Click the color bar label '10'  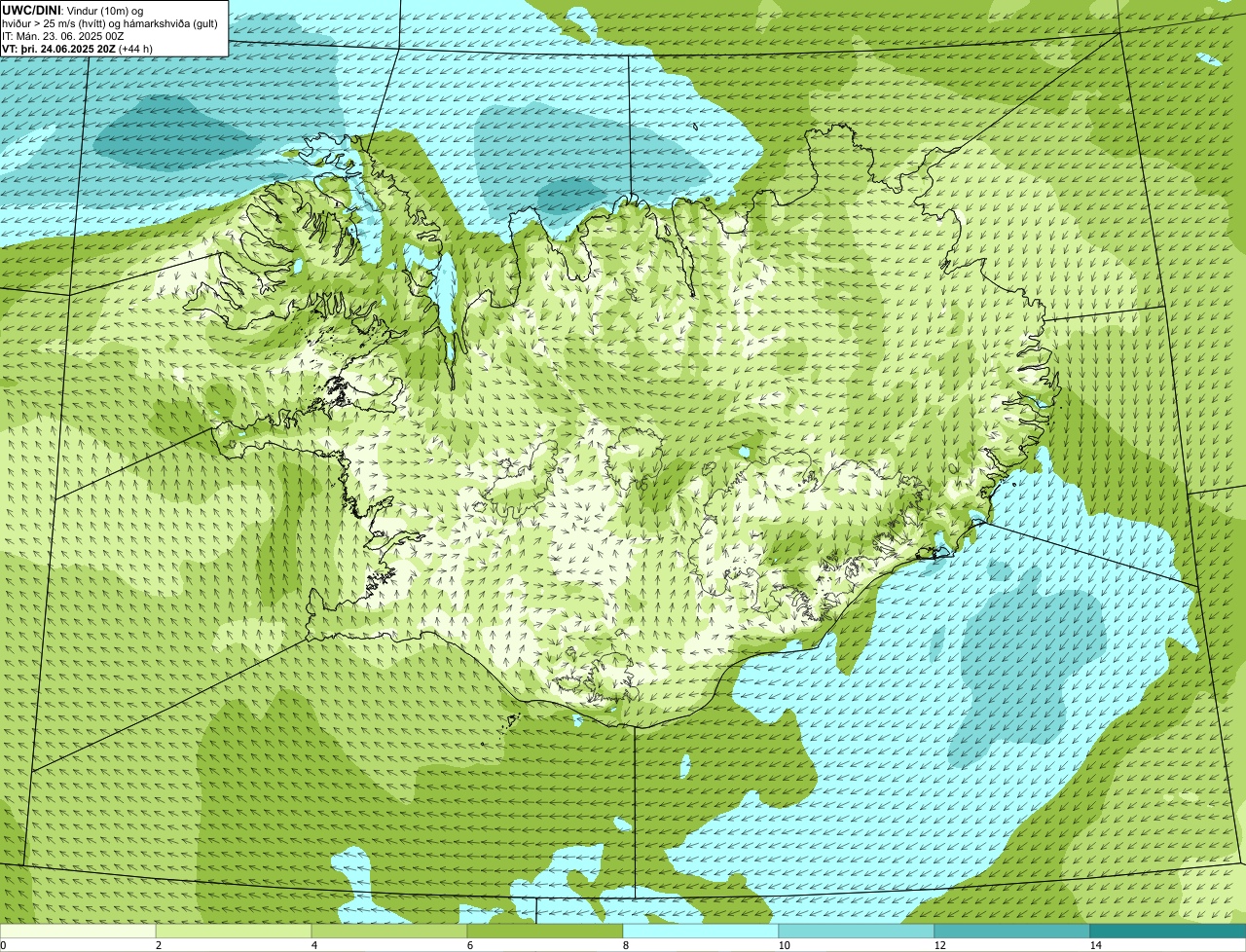coord(783,945)
